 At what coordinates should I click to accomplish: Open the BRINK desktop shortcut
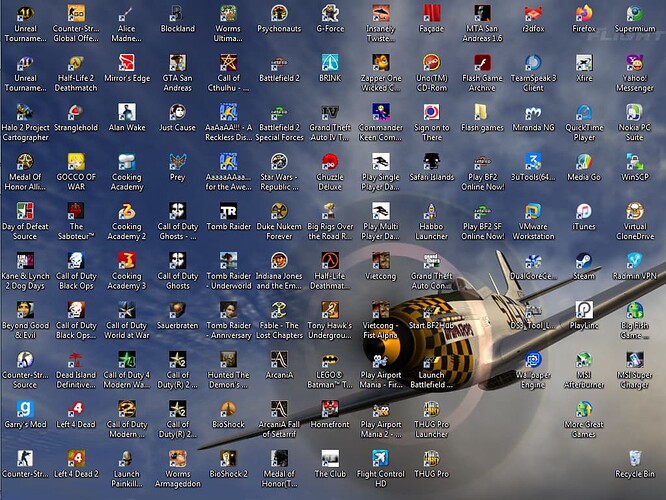click(330, 69)
